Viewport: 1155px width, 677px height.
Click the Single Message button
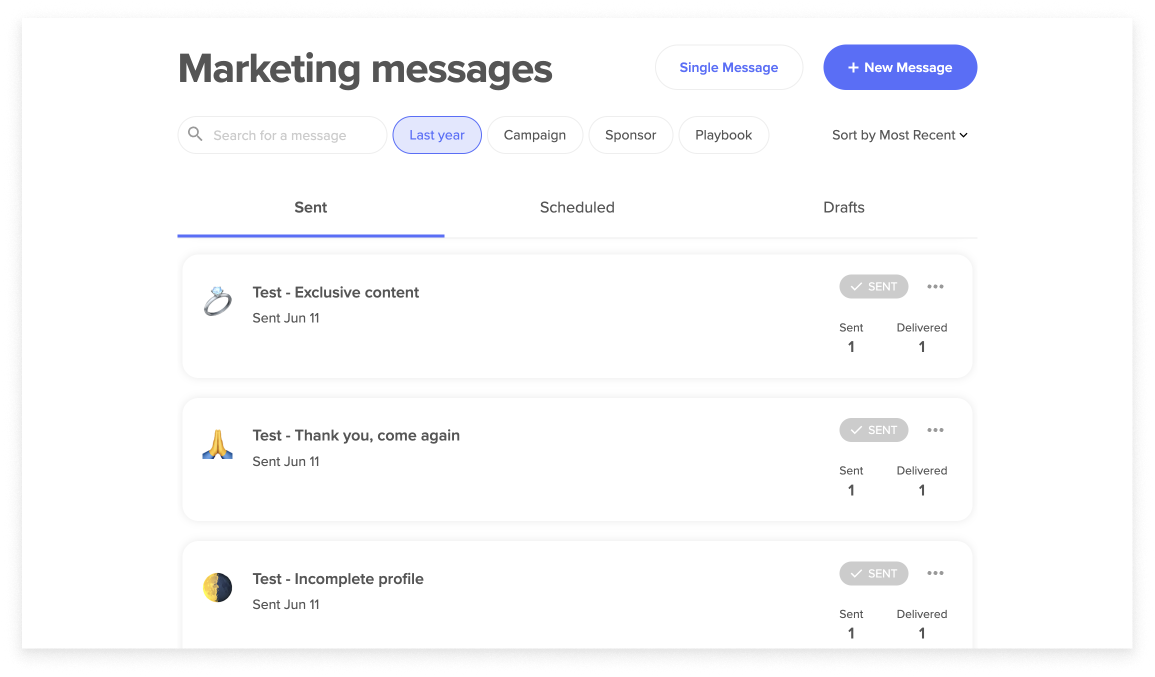coord(729,67)
